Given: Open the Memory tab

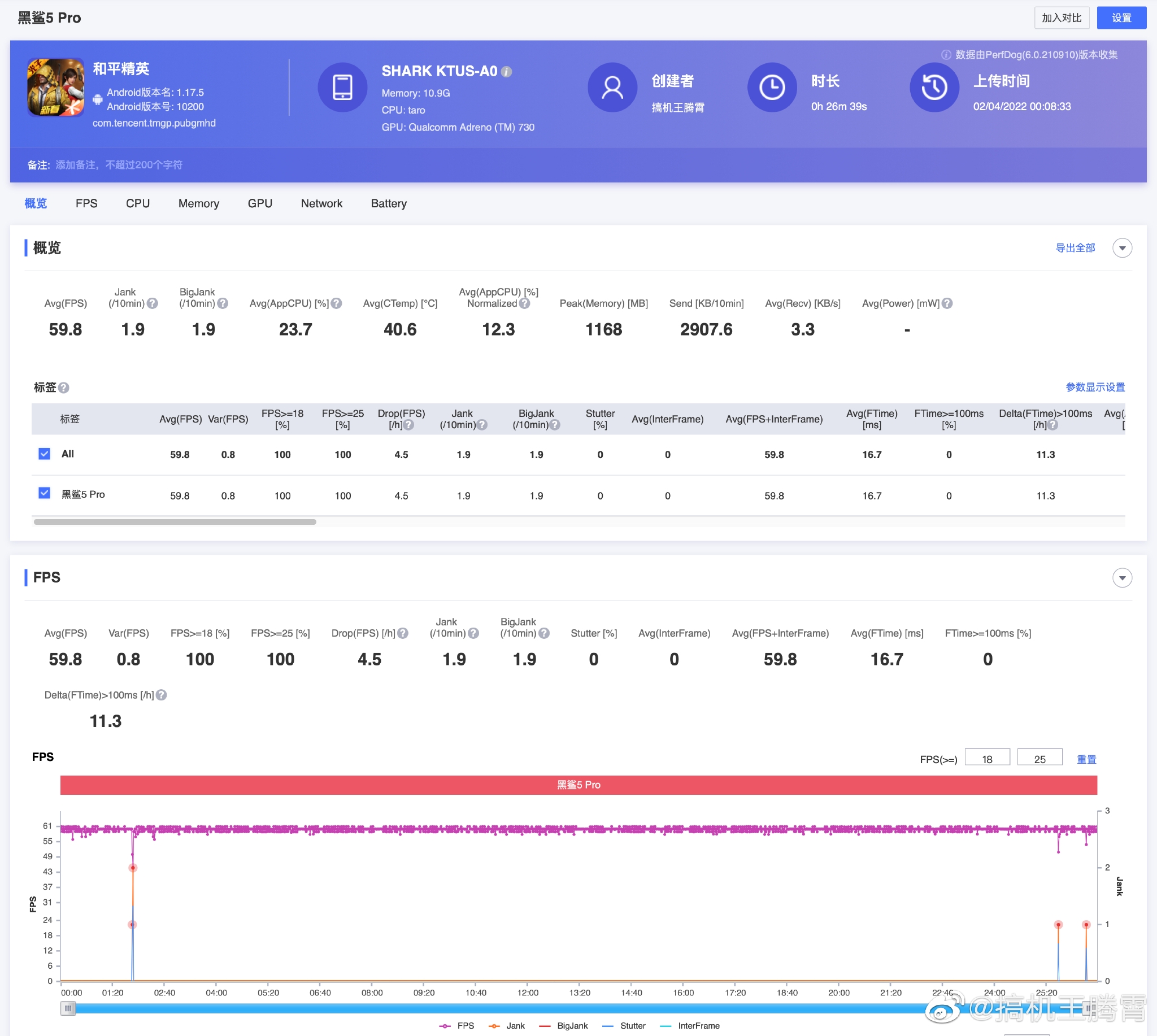Looking at the screenshot, I should [x=199, y=204].
